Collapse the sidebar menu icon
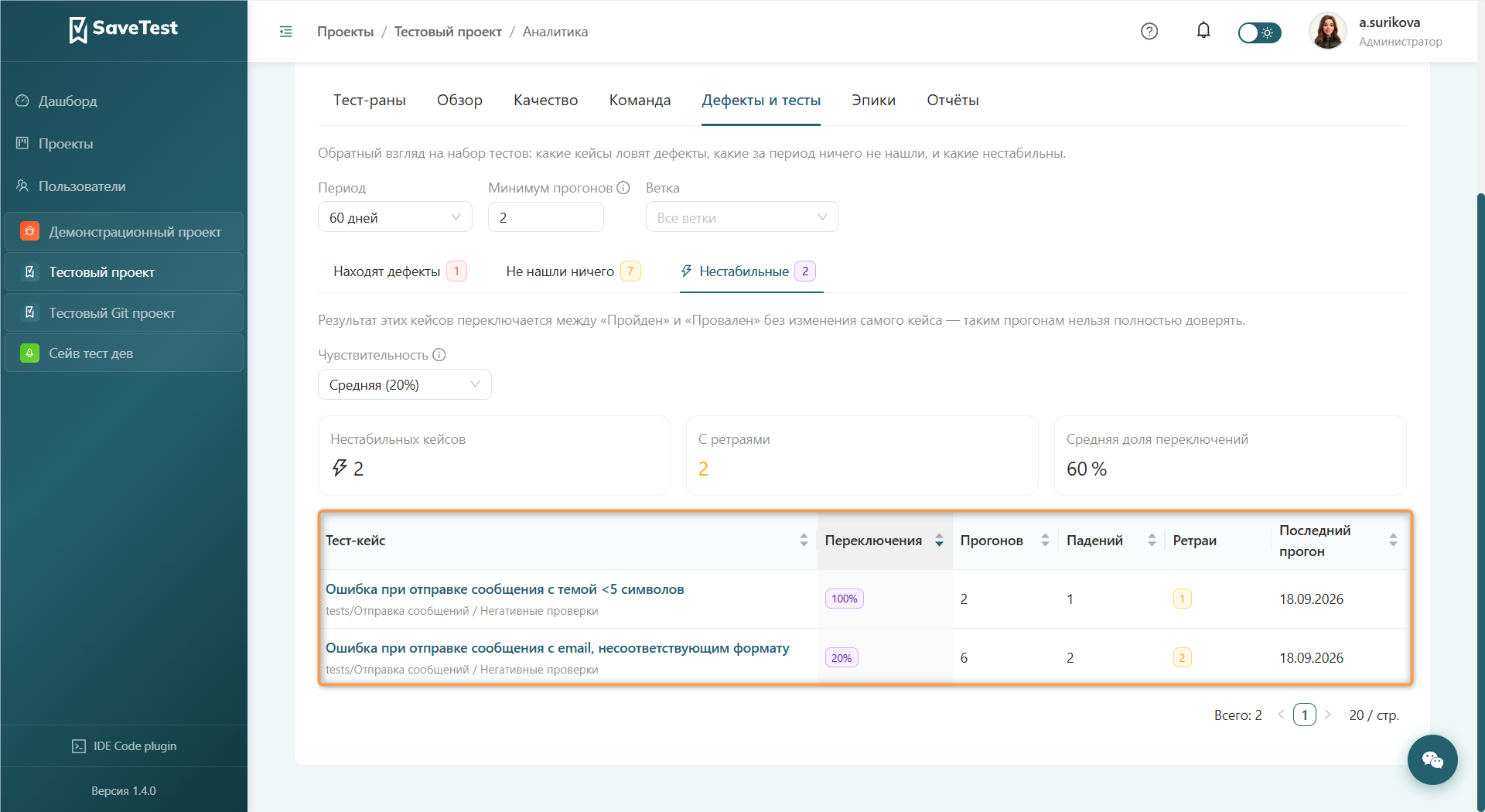Viewport: 1485px width, 812px height. [x=286, y=32]
